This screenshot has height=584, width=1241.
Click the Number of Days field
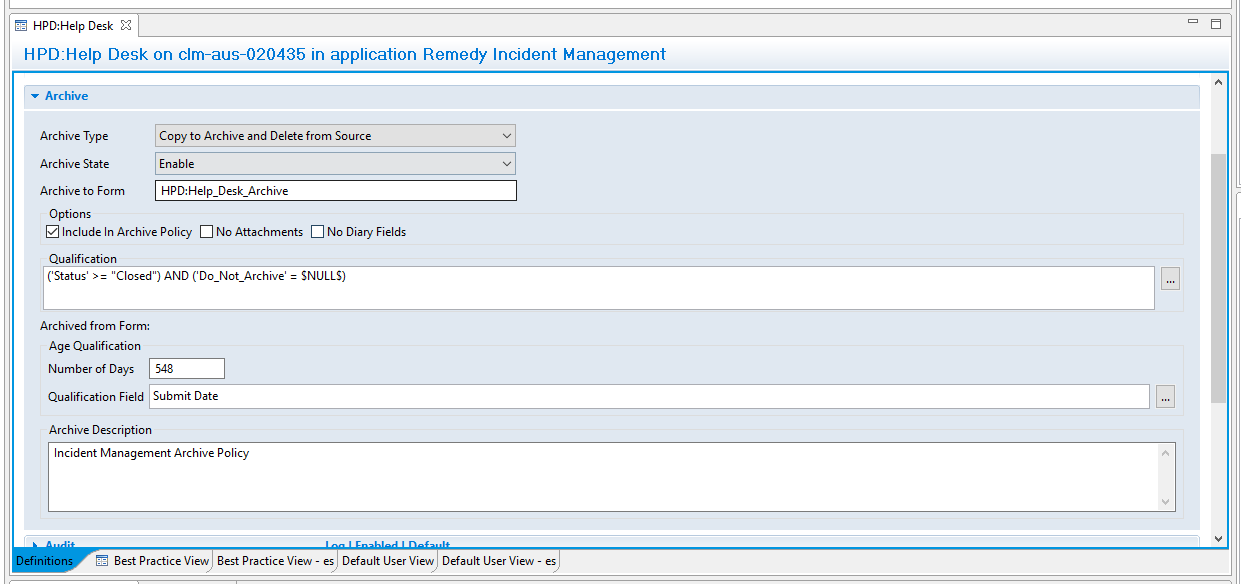pos(187,369)
